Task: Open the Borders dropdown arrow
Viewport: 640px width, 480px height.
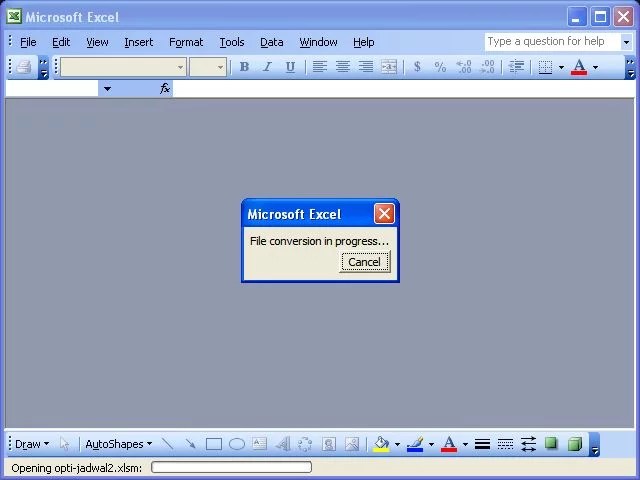Action: point(562,67)
